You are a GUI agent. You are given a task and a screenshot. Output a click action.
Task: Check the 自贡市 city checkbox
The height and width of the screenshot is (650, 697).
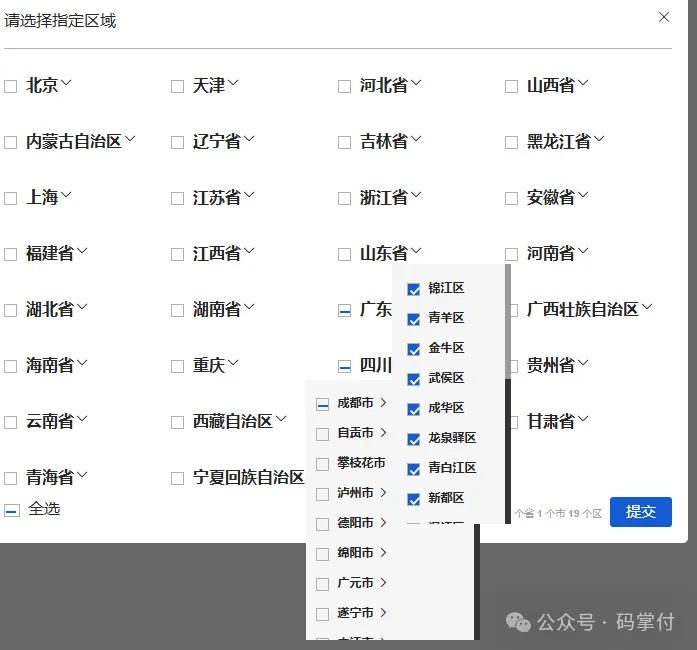pyautogui.click(x=322, y=434)
